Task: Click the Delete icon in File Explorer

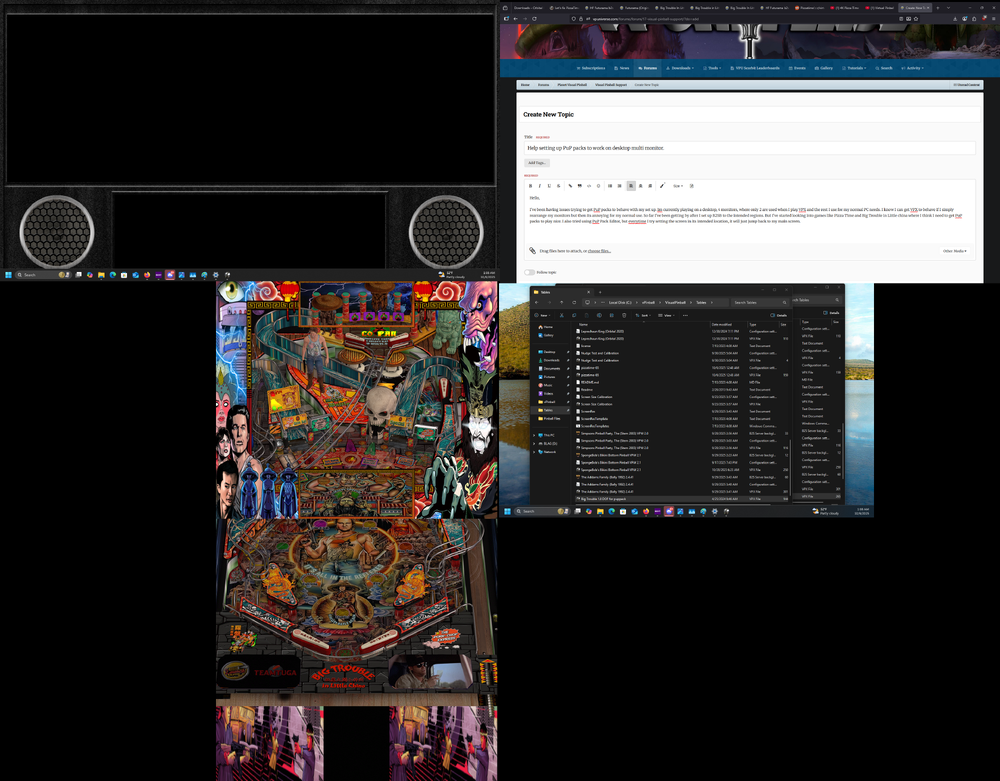Action: [624, 315]
